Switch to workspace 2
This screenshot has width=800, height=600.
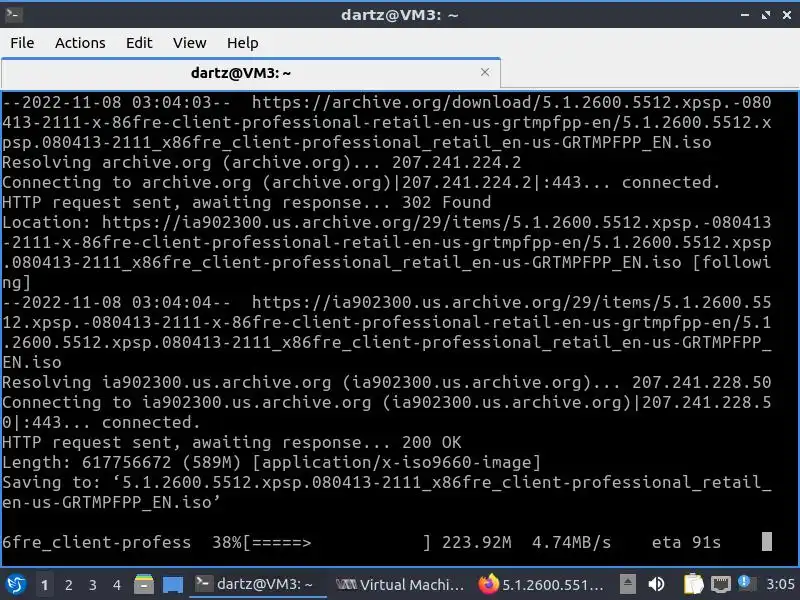(x=68, y=585)
